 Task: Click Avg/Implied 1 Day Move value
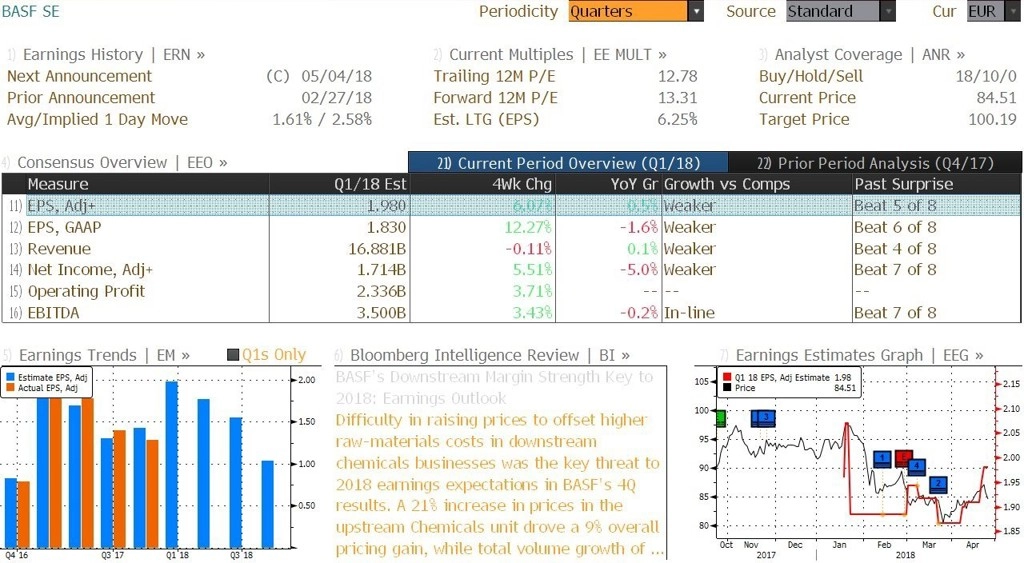tap(322, 120)
